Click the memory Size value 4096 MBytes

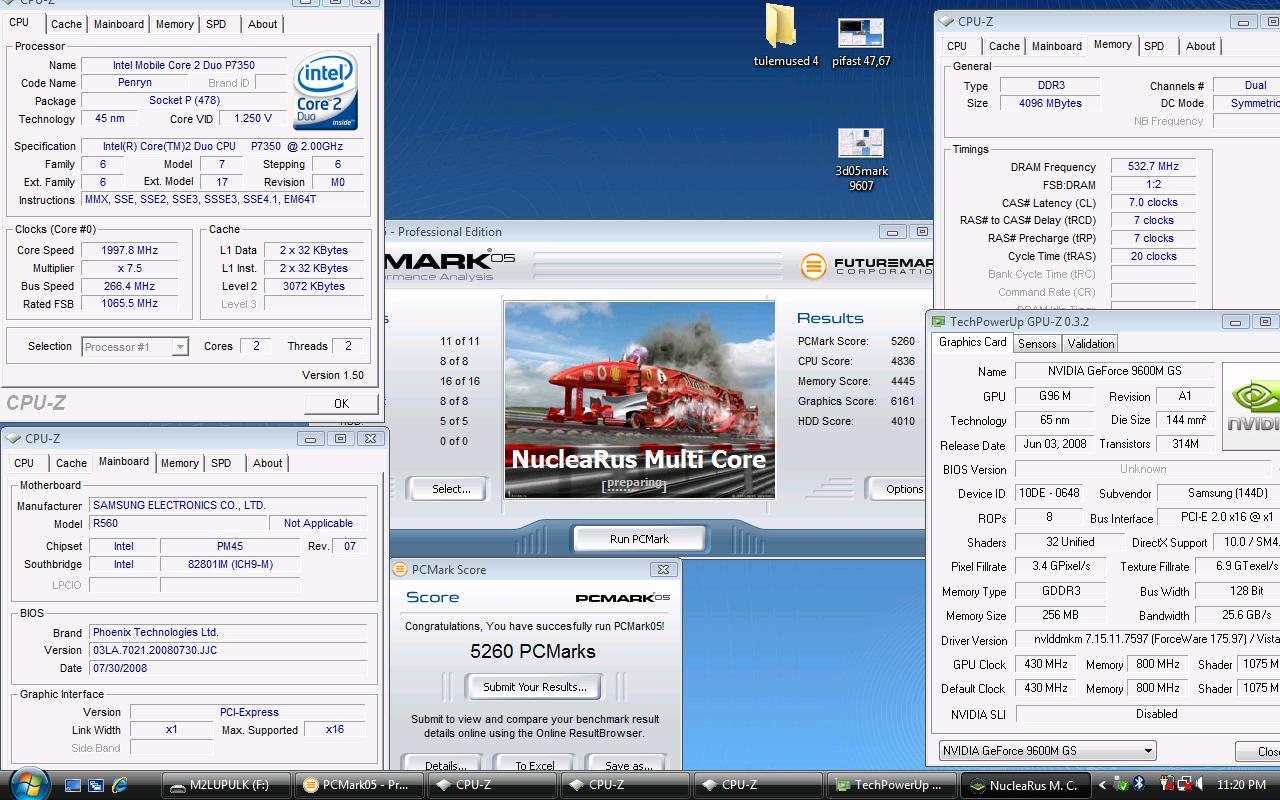1049,103
